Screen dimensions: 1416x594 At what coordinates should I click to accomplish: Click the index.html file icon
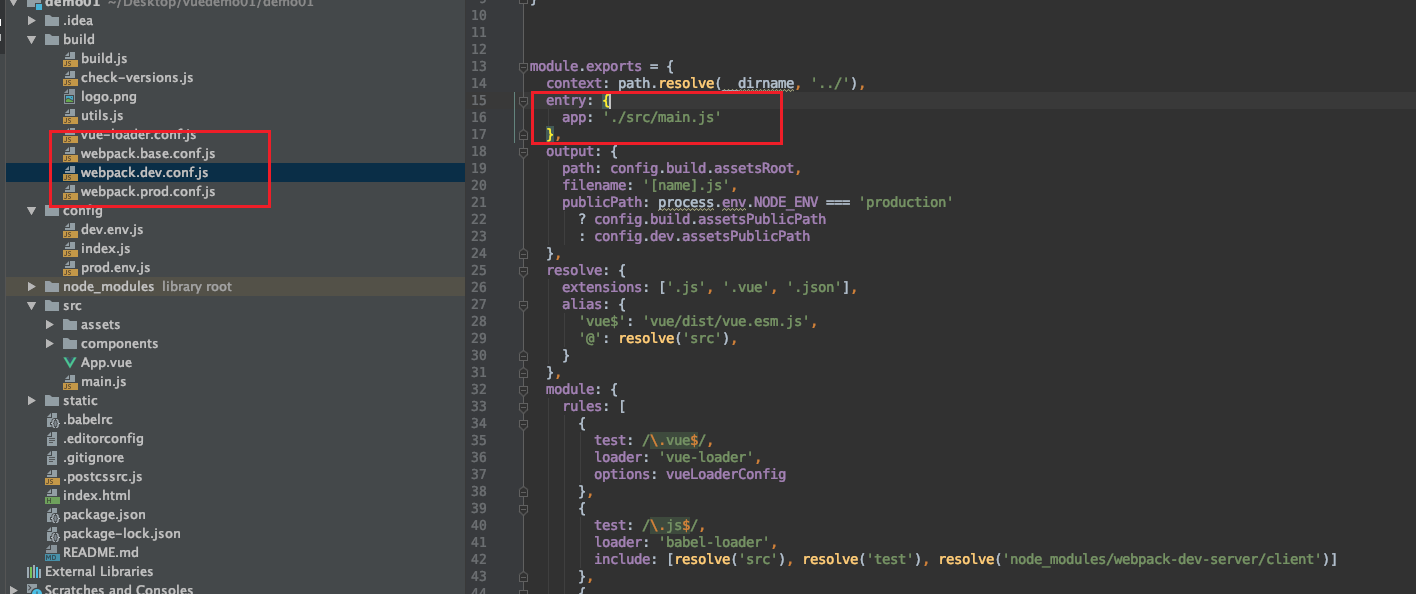pyautogui.click(x=52, y=496)
